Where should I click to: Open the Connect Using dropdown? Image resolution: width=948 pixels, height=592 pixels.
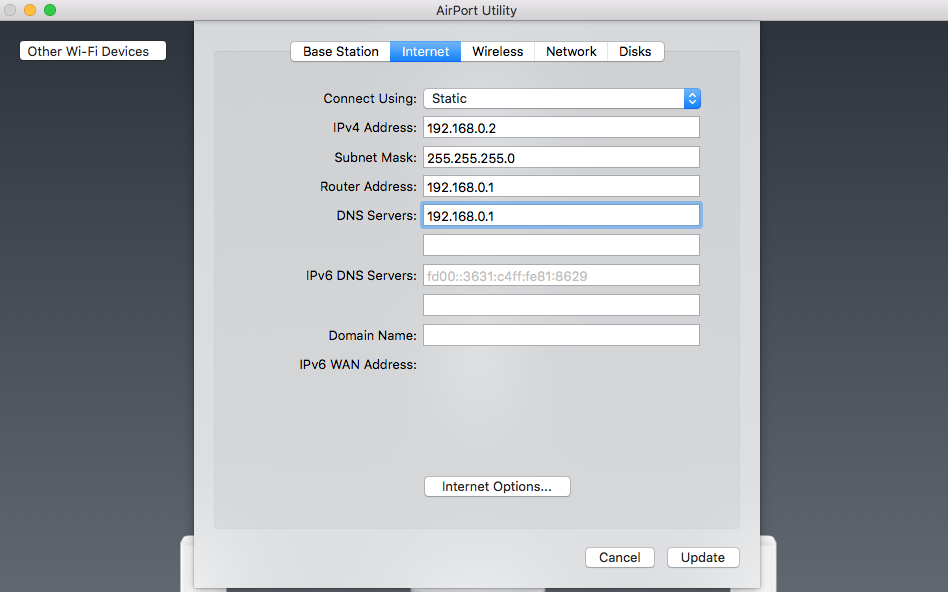pos(562,99)
